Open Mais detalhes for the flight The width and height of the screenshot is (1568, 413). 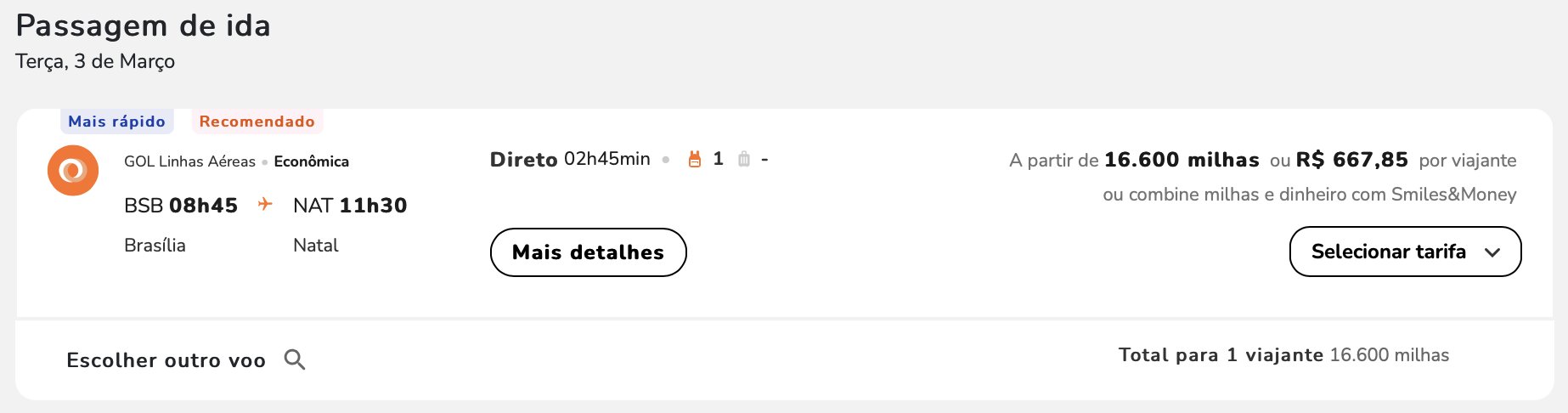point(588,252)
